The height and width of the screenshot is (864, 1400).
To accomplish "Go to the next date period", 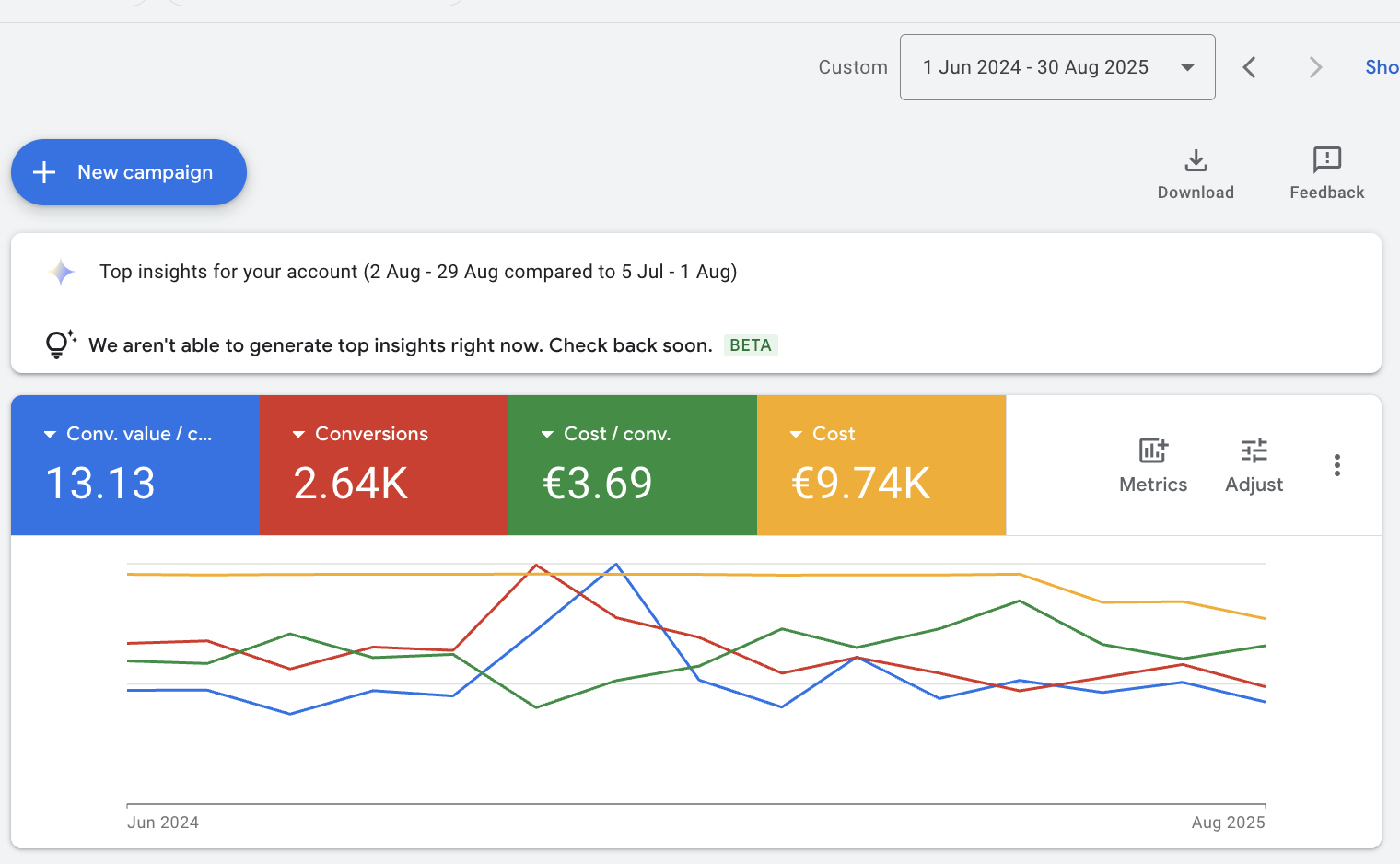I will pyautogui.click(x=1315, y=67).
